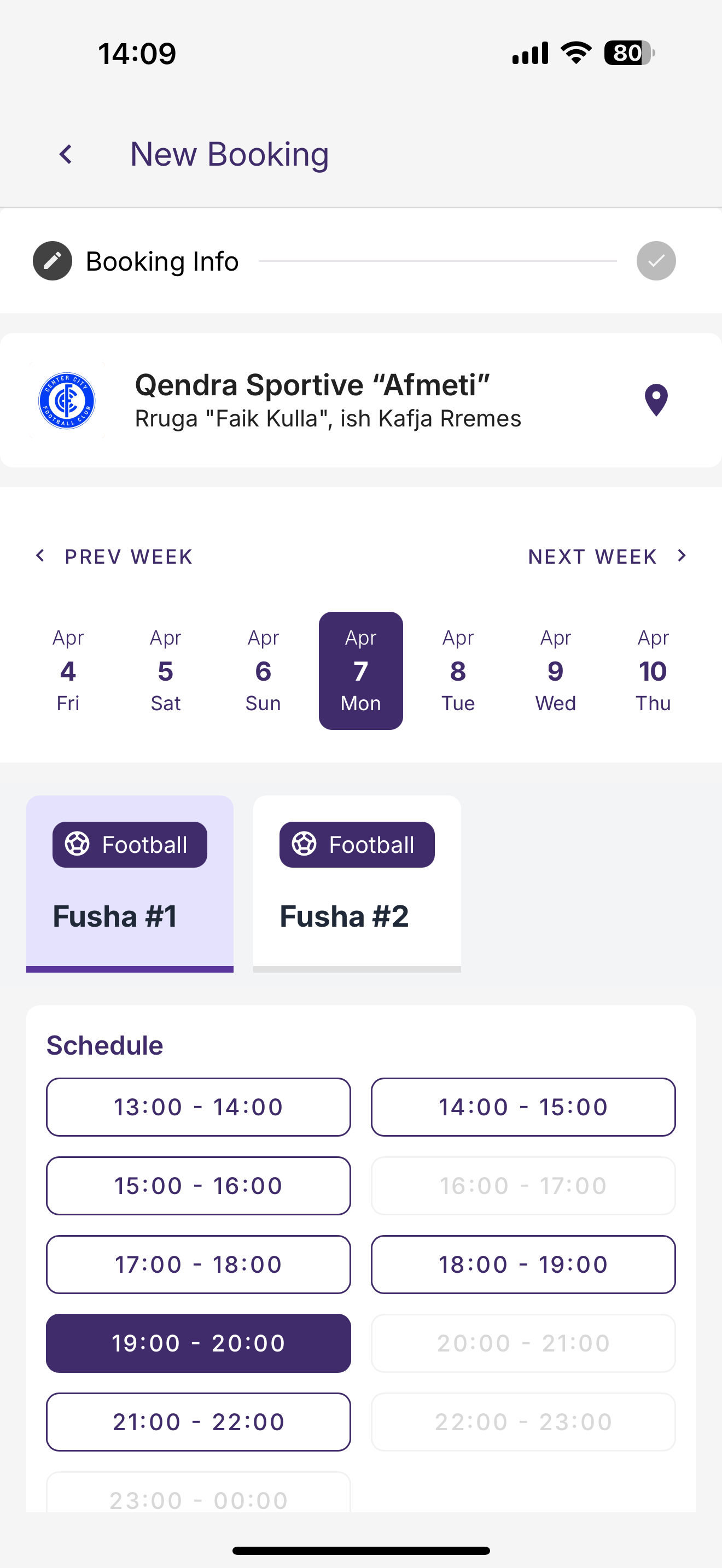Go to PREV WEEK
722x1568 pixels.
coord(114,557)
